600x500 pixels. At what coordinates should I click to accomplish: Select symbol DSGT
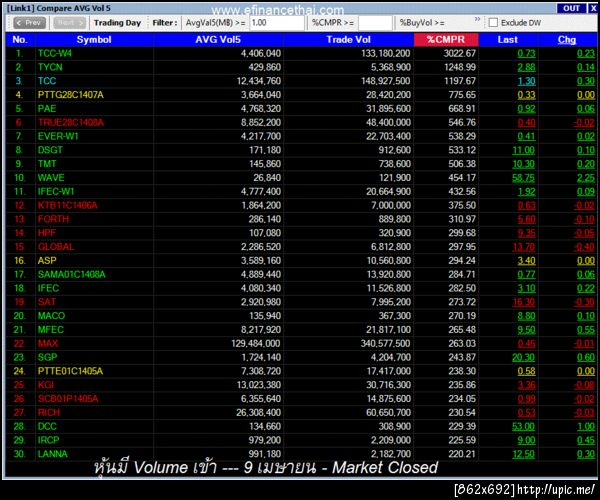pyautogui.click(x=50, y=150)
